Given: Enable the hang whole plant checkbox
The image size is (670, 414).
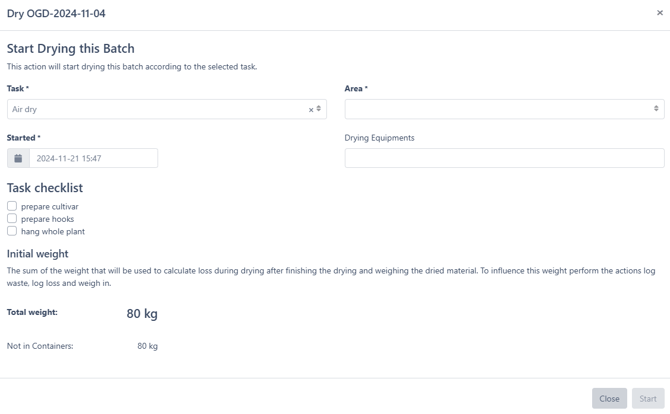Looking at the screenshot, I should (12, 231).
